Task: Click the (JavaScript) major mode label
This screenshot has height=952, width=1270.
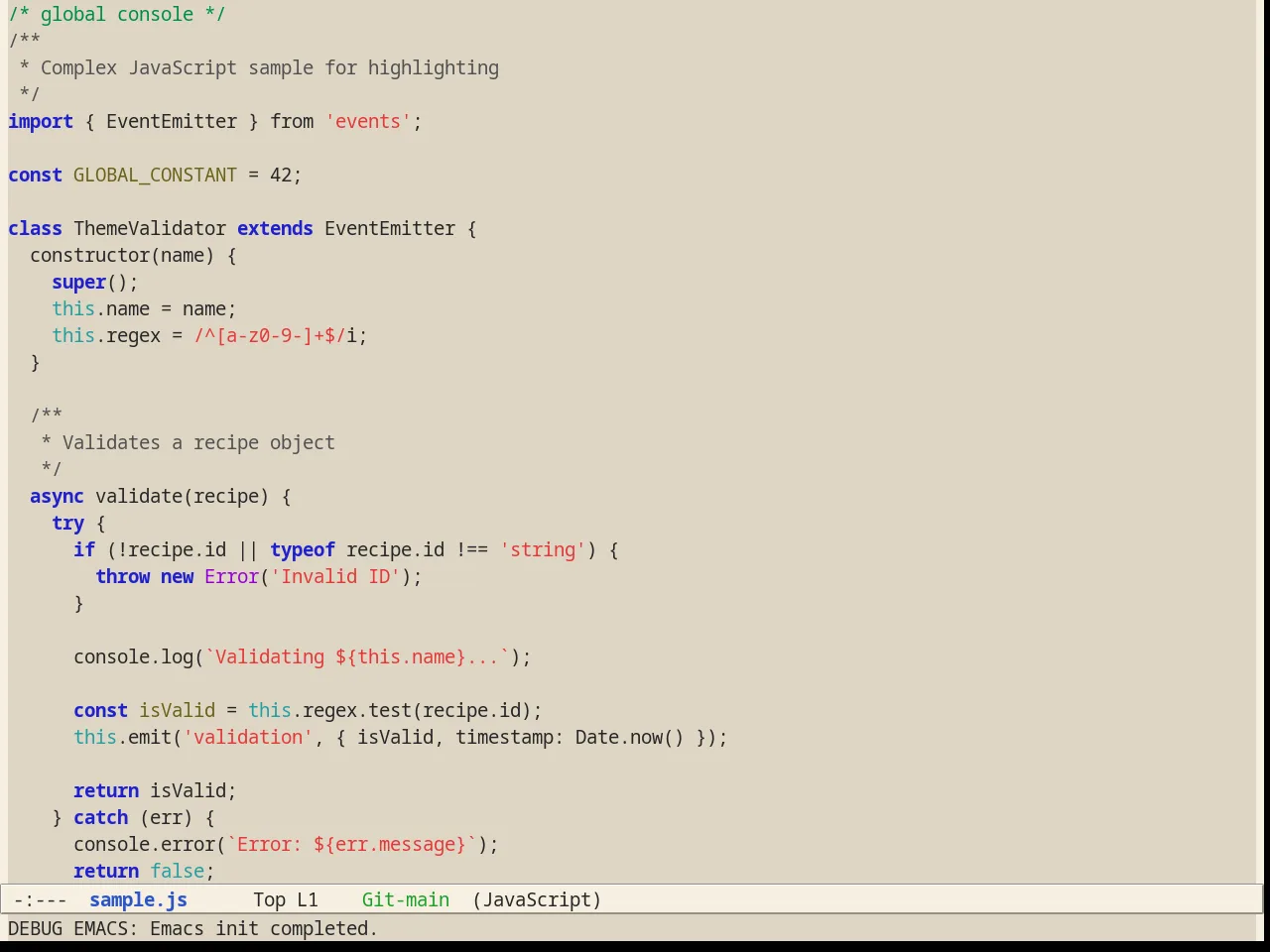Action: coord(537,899)
